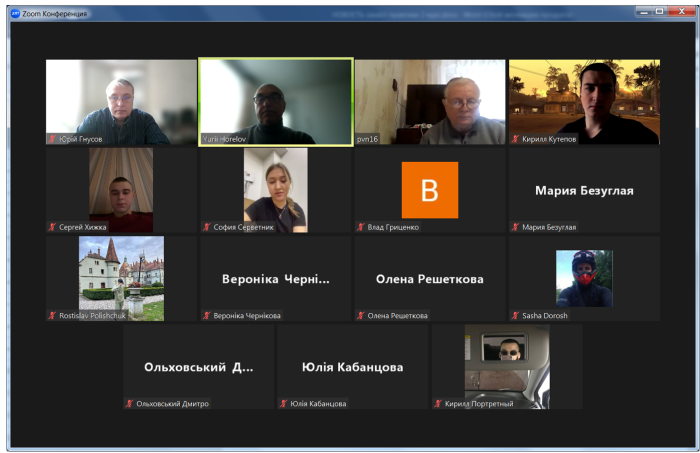Select the Yurii Horelov active speaker video

click(275, 100)
